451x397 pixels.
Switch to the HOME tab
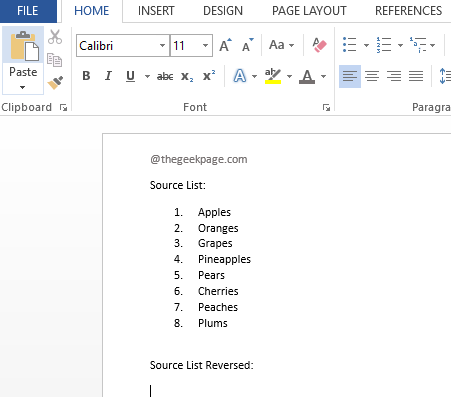(92, 11)
